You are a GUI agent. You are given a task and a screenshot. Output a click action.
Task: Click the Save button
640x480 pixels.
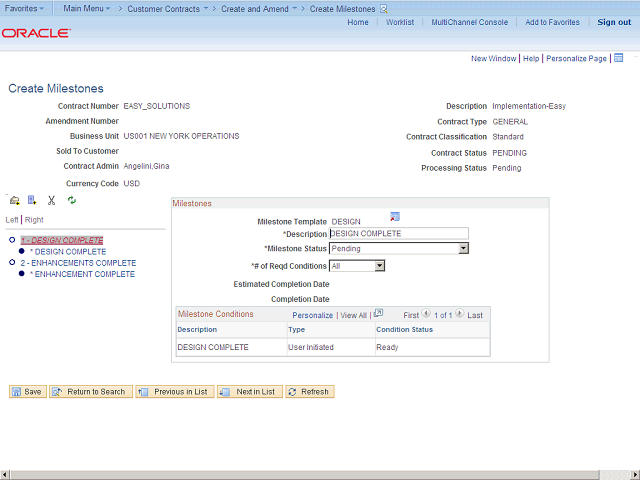(x=27, y=392)
